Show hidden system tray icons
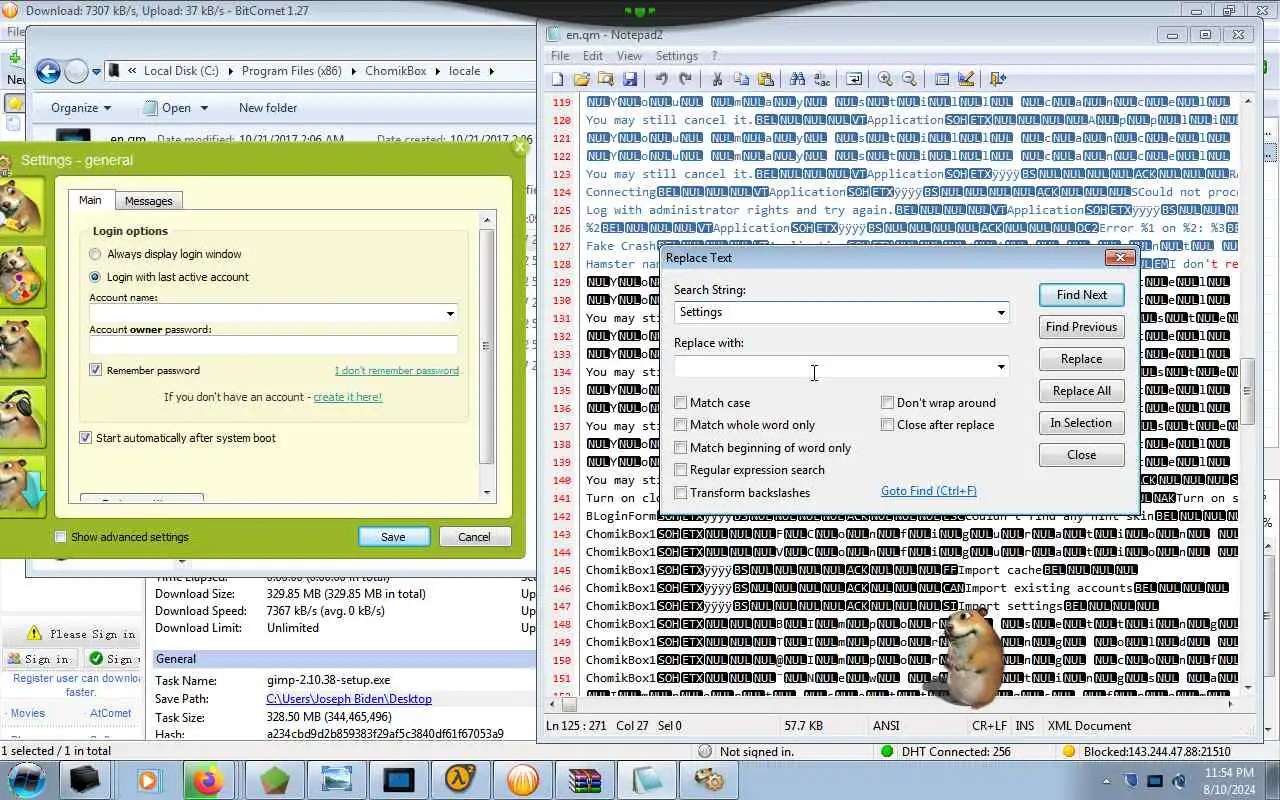Screen dimensions: 1280x800 (x=1106, y=781)
